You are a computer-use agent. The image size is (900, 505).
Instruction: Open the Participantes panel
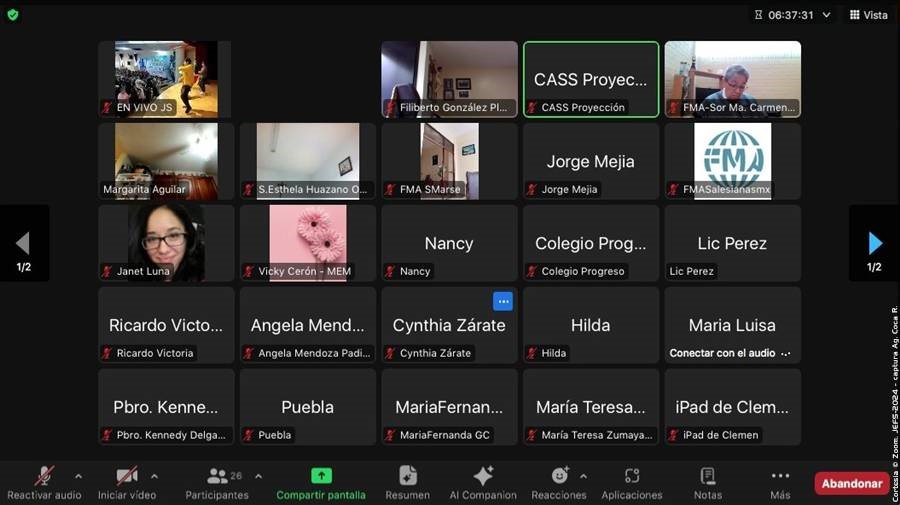coord(217,483)
